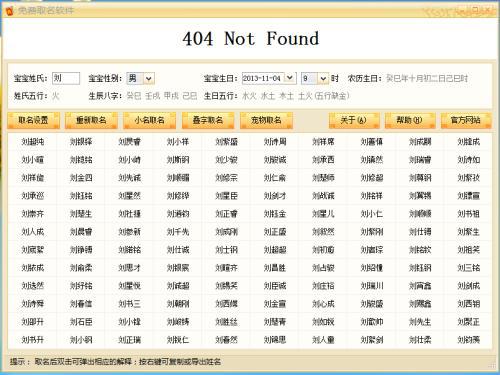Select the name 刘人成
Viewport: 500px width, 375px height.
click(x=33, y=232)
